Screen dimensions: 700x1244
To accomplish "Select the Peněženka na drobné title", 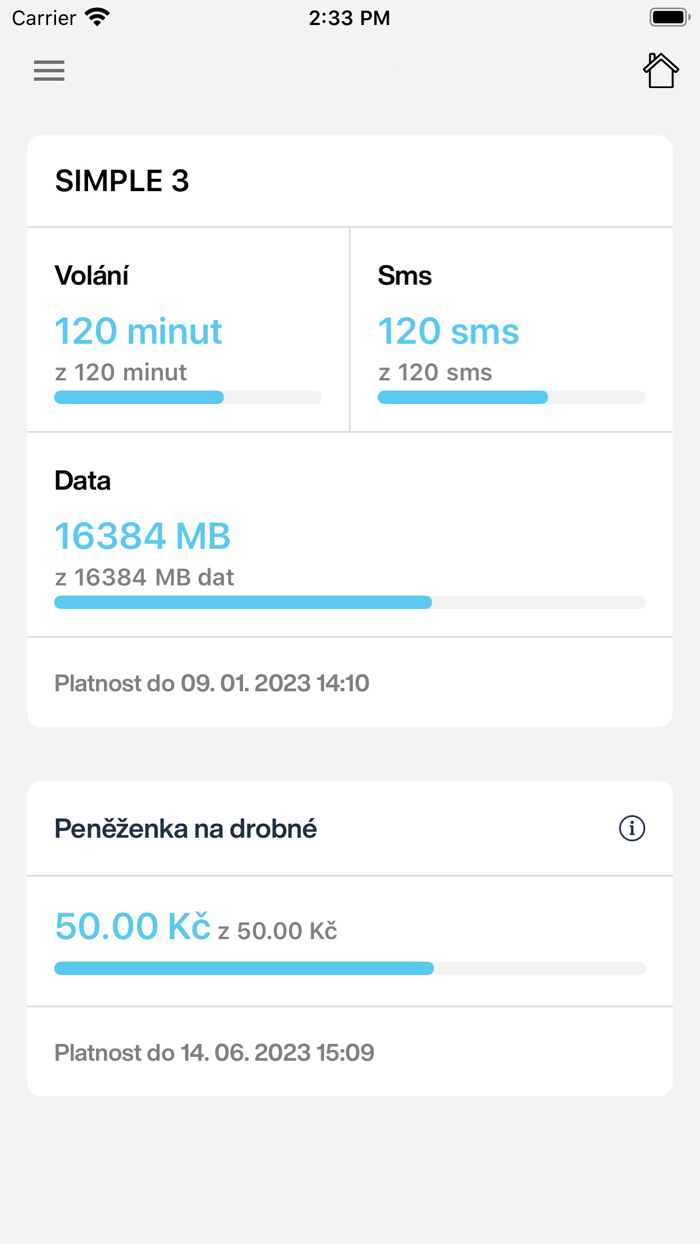I will (185, 828).
